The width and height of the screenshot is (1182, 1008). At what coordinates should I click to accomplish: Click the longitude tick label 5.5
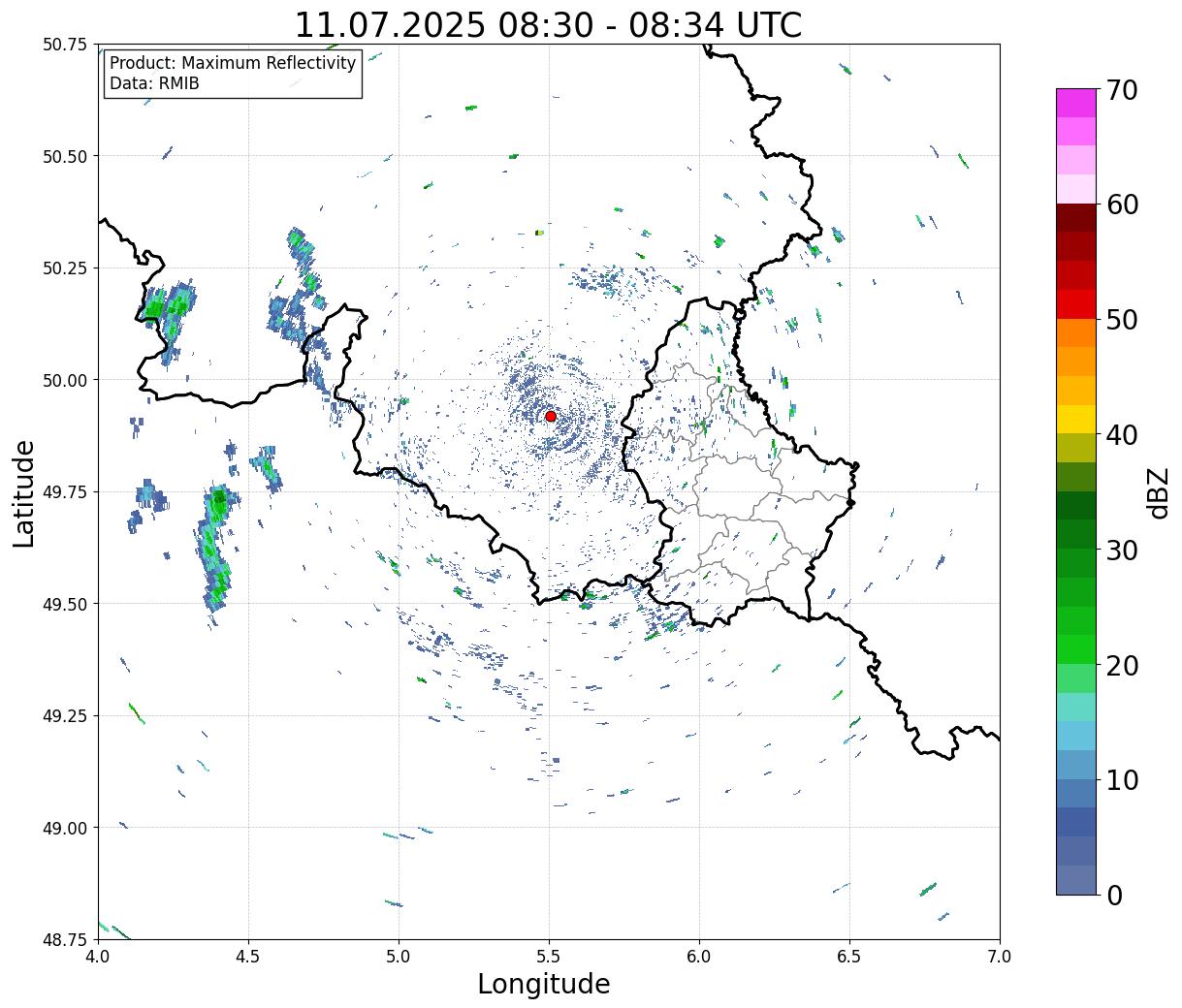tap(549, 956)
